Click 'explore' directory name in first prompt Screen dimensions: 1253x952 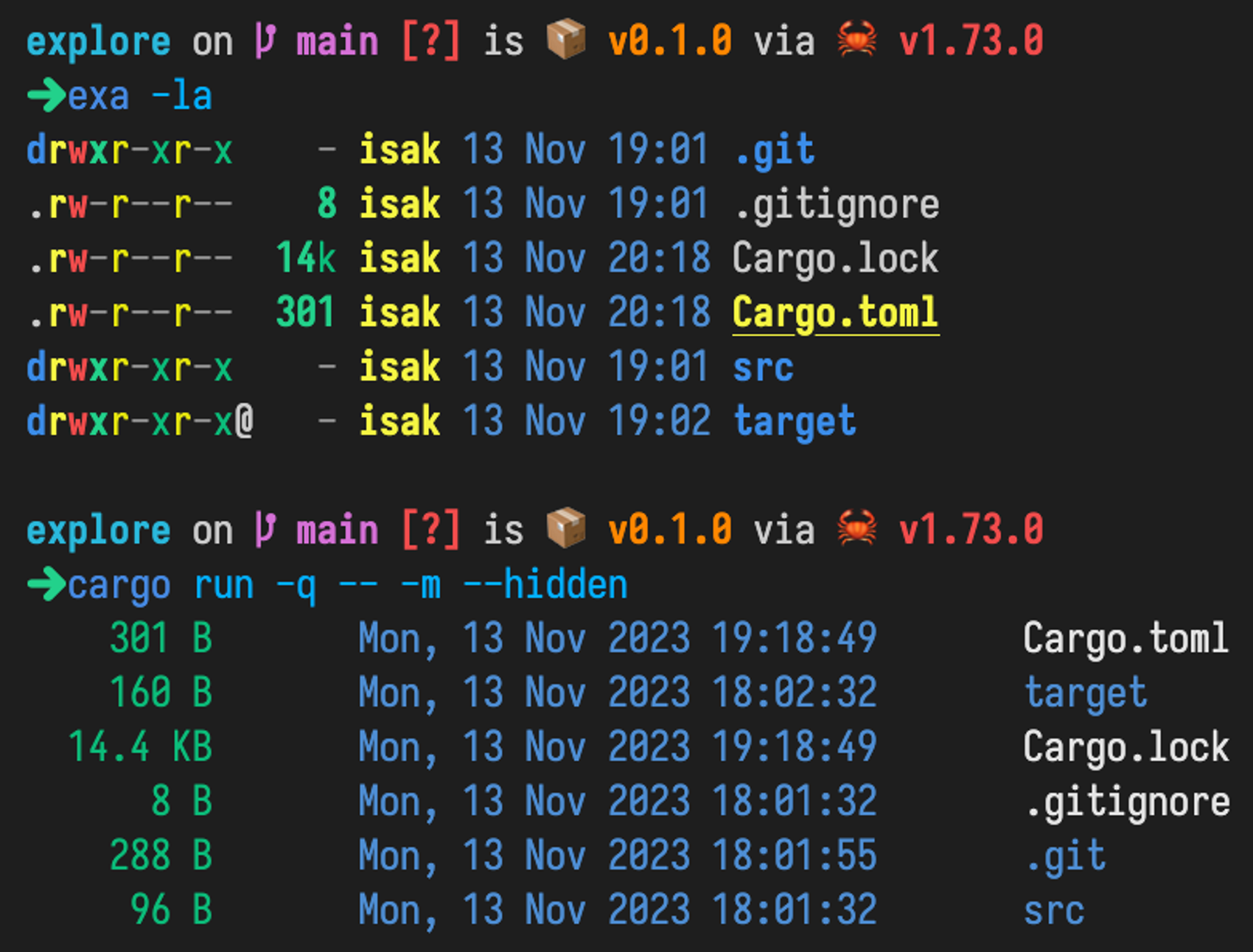click(98, 42)
